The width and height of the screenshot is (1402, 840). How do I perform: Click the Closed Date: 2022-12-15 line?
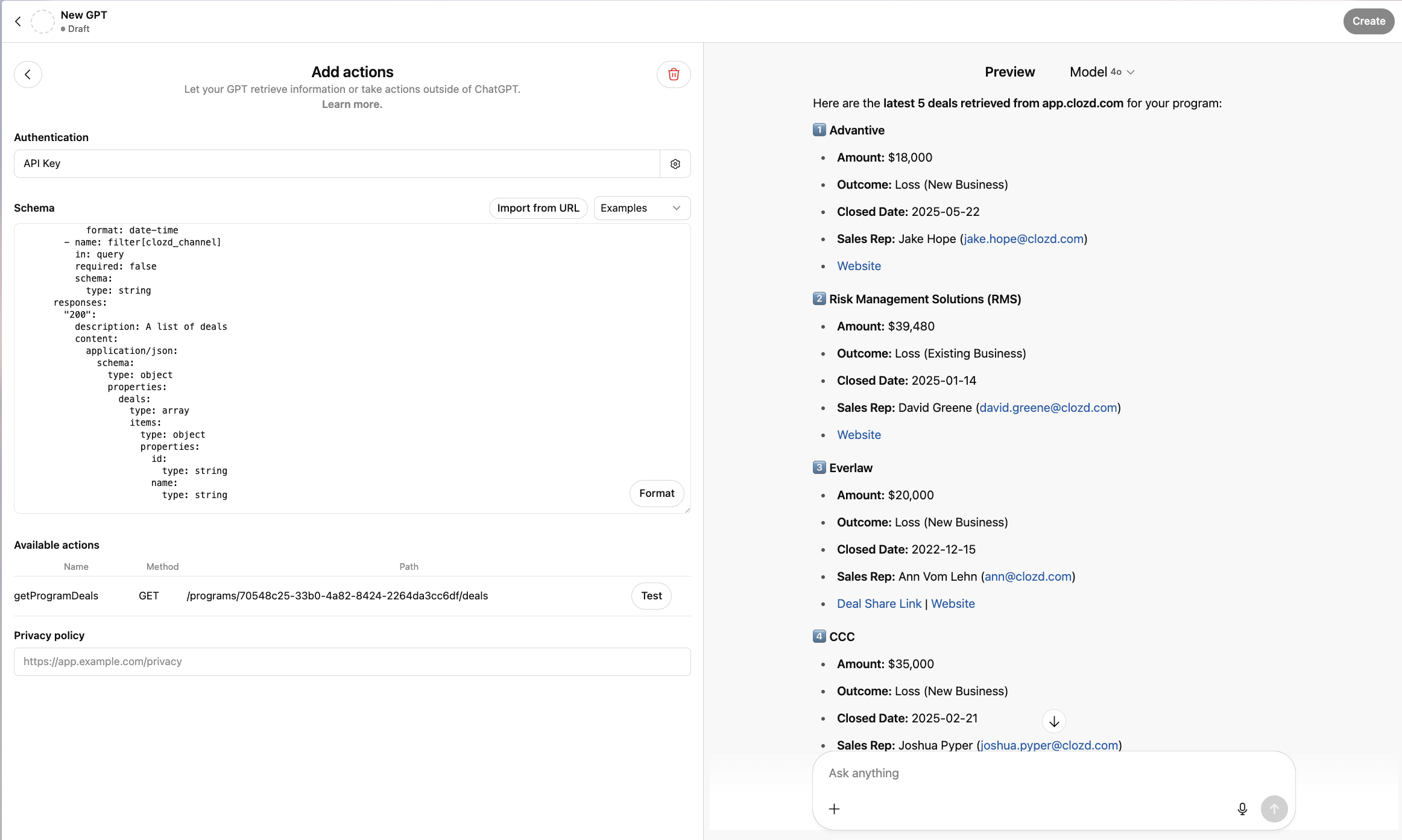tap(906, 550)
